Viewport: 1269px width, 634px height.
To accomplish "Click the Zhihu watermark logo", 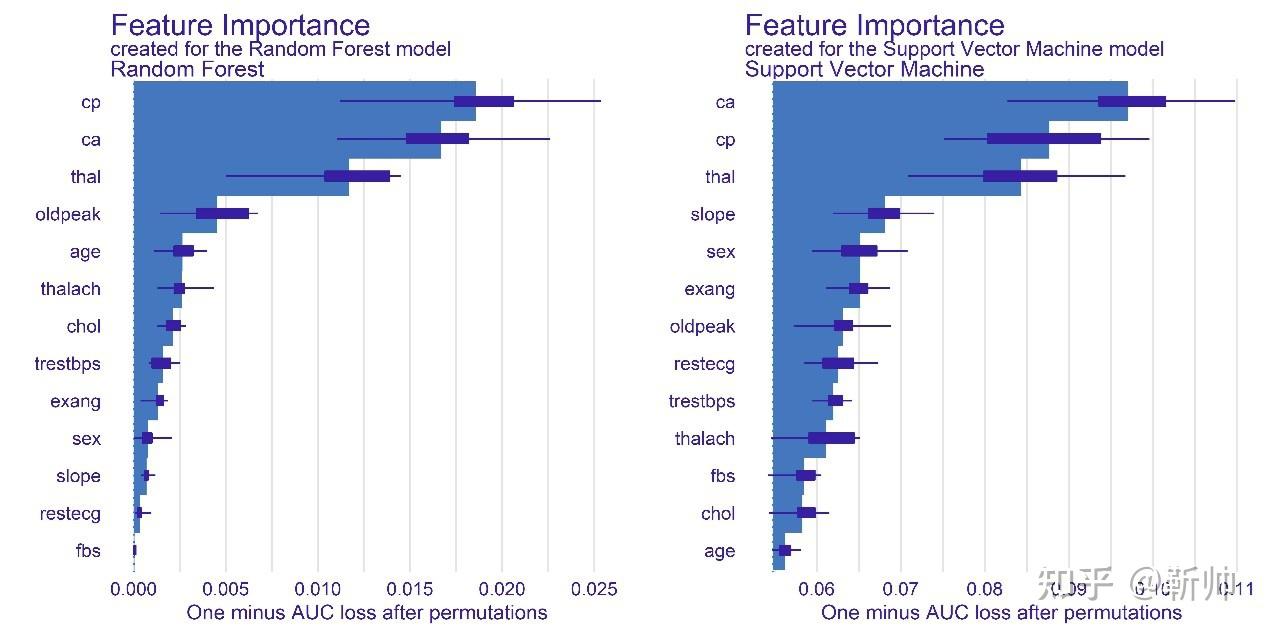I will point(1075,583).
